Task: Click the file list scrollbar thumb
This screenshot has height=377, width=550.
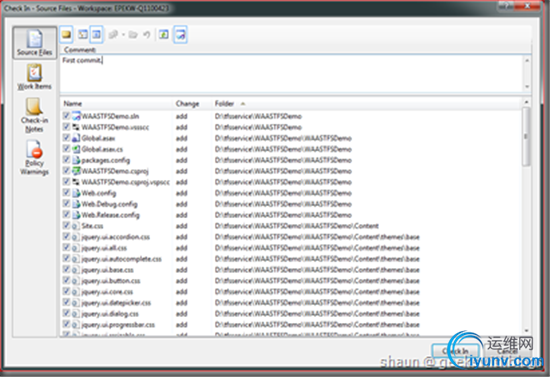Action: coord(526,137)
